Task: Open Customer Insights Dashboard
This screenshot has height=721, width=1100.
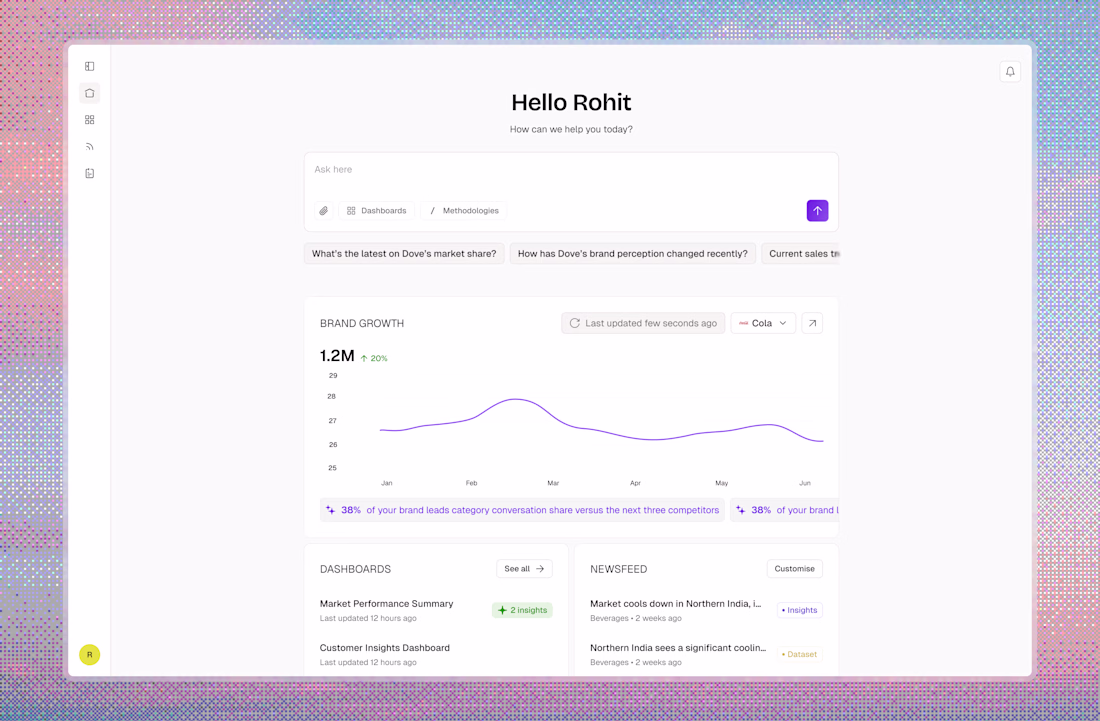Action: [x=384, y=648]
